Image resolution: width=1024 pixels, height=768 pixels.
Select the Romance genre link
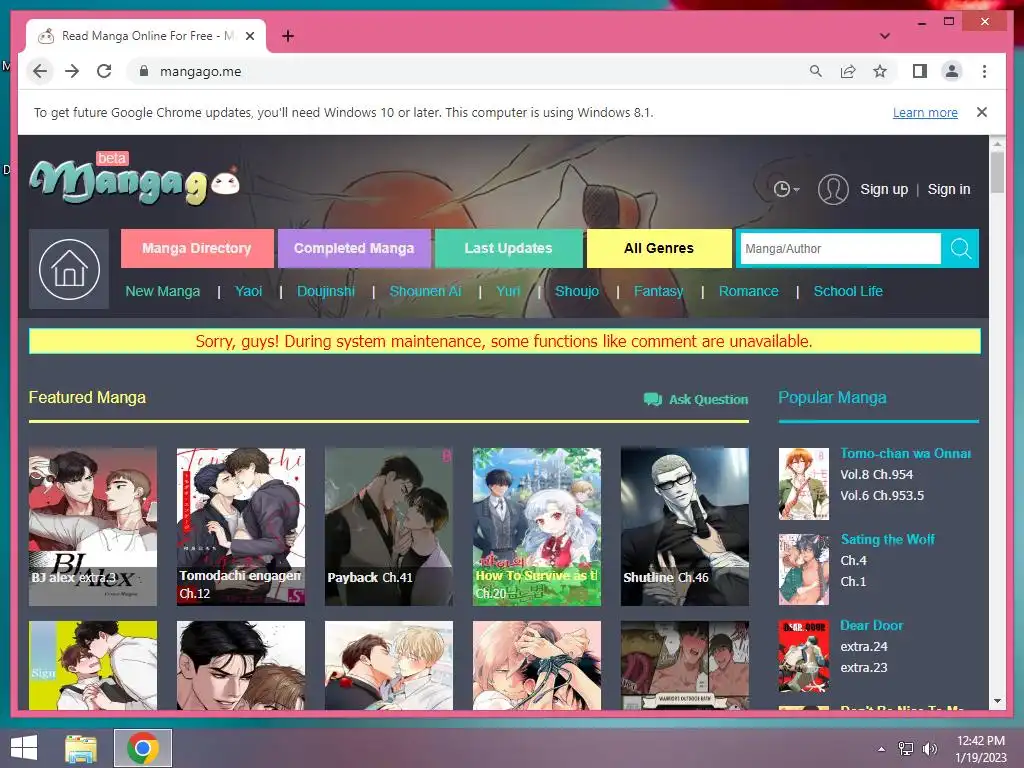pyautogui.click(x=748, y=291)
